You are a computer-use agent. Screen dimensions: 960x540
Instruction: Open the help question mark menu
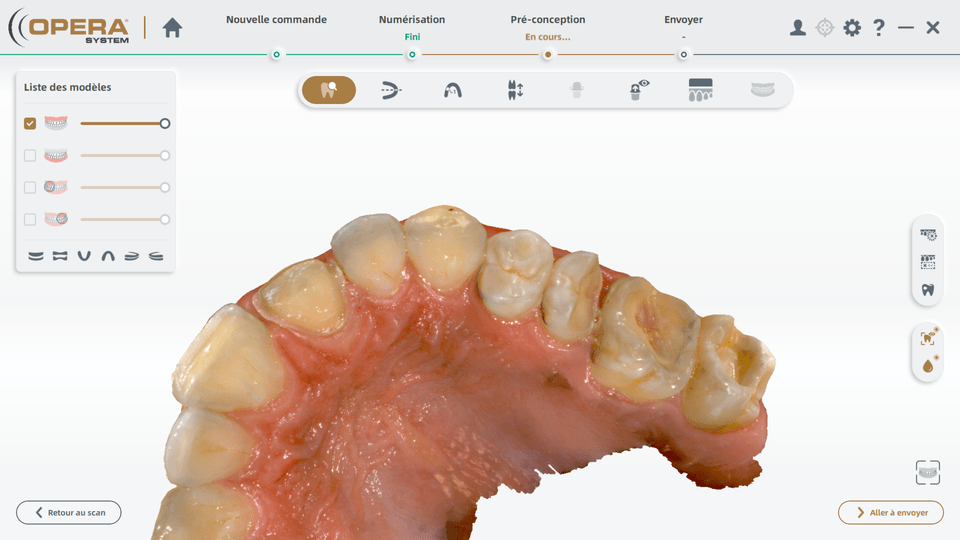[x=879, y=28]
